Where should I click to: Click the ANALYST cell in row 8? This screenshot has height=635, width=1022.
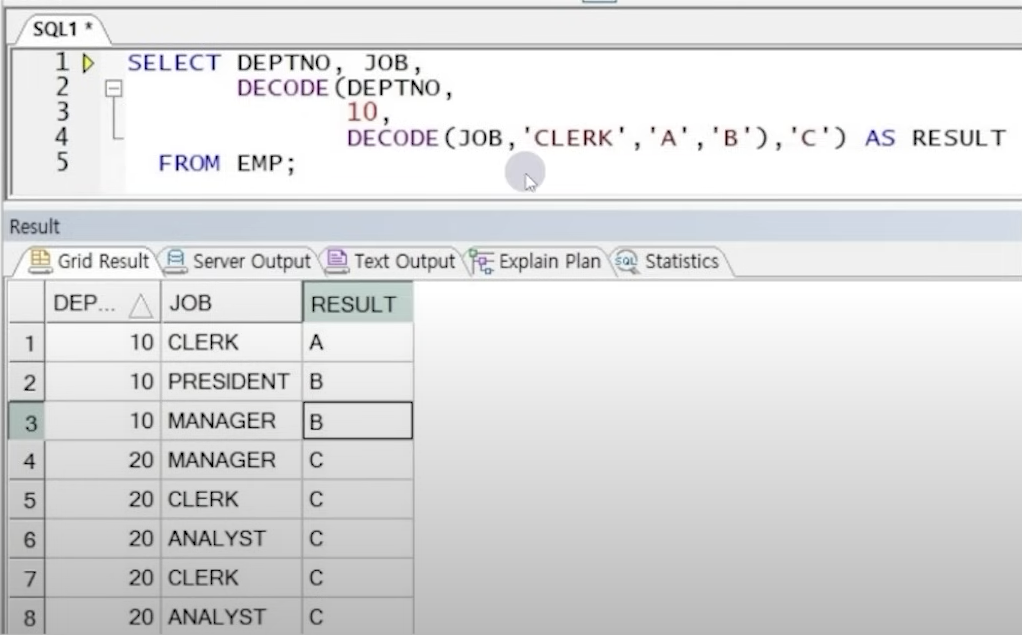click(x=231, y=616)
